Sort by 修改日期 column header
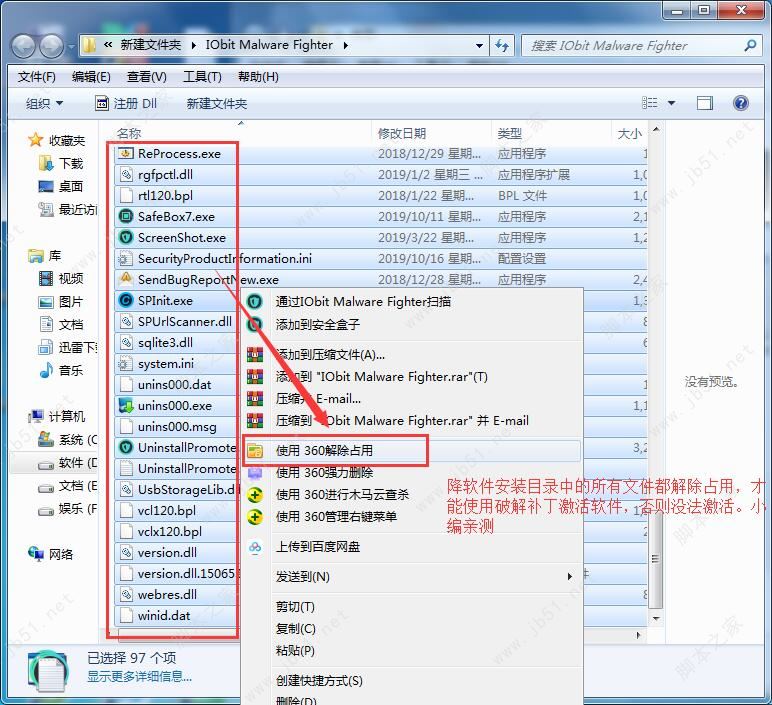 point(431,133)
